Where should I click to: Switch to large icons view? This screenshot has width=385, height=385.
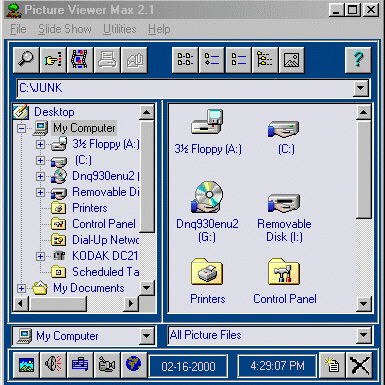185,60
